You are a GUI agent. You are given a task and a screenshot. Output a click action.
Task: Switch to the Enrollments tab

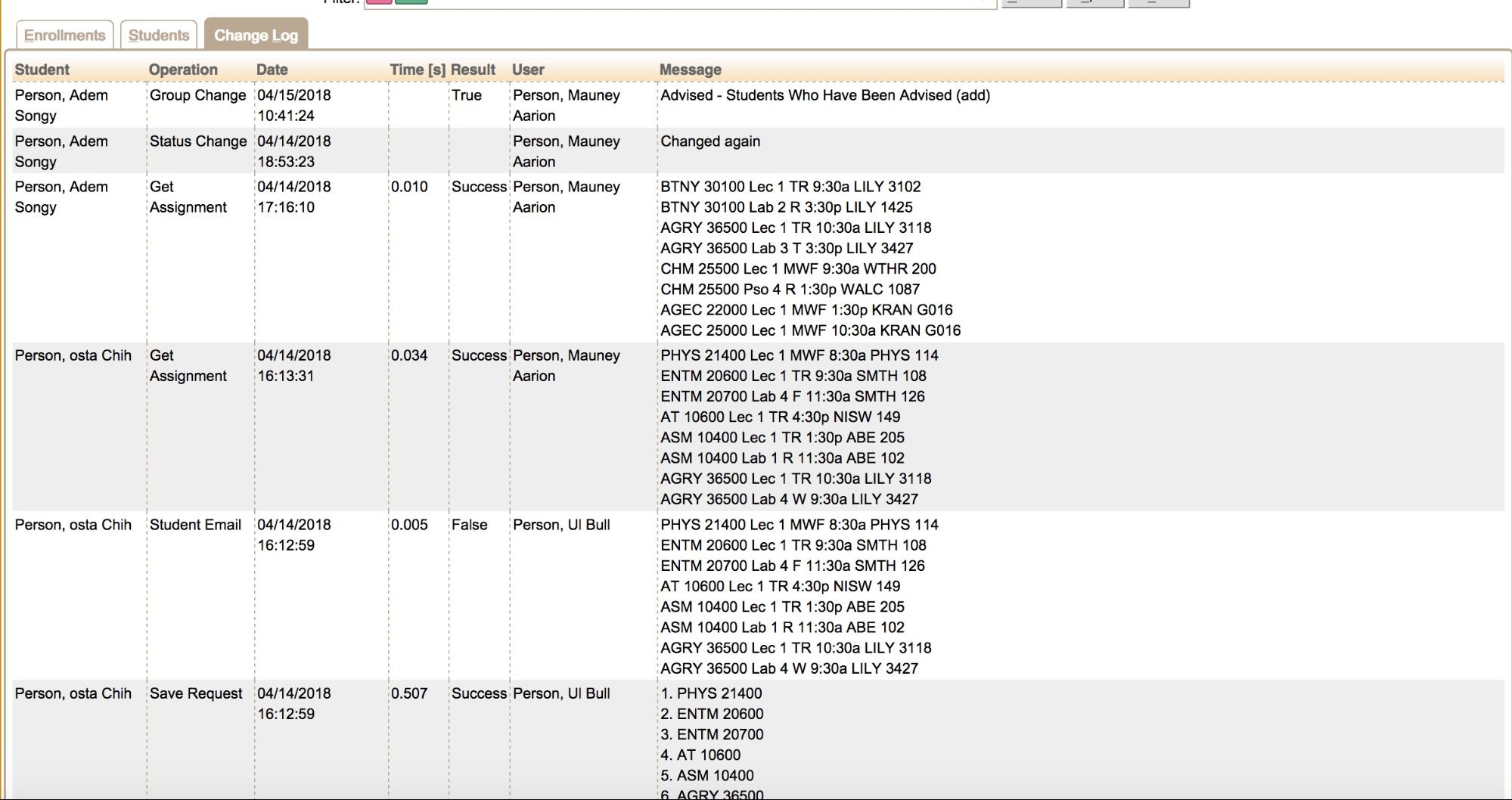(x=65, y=36)
